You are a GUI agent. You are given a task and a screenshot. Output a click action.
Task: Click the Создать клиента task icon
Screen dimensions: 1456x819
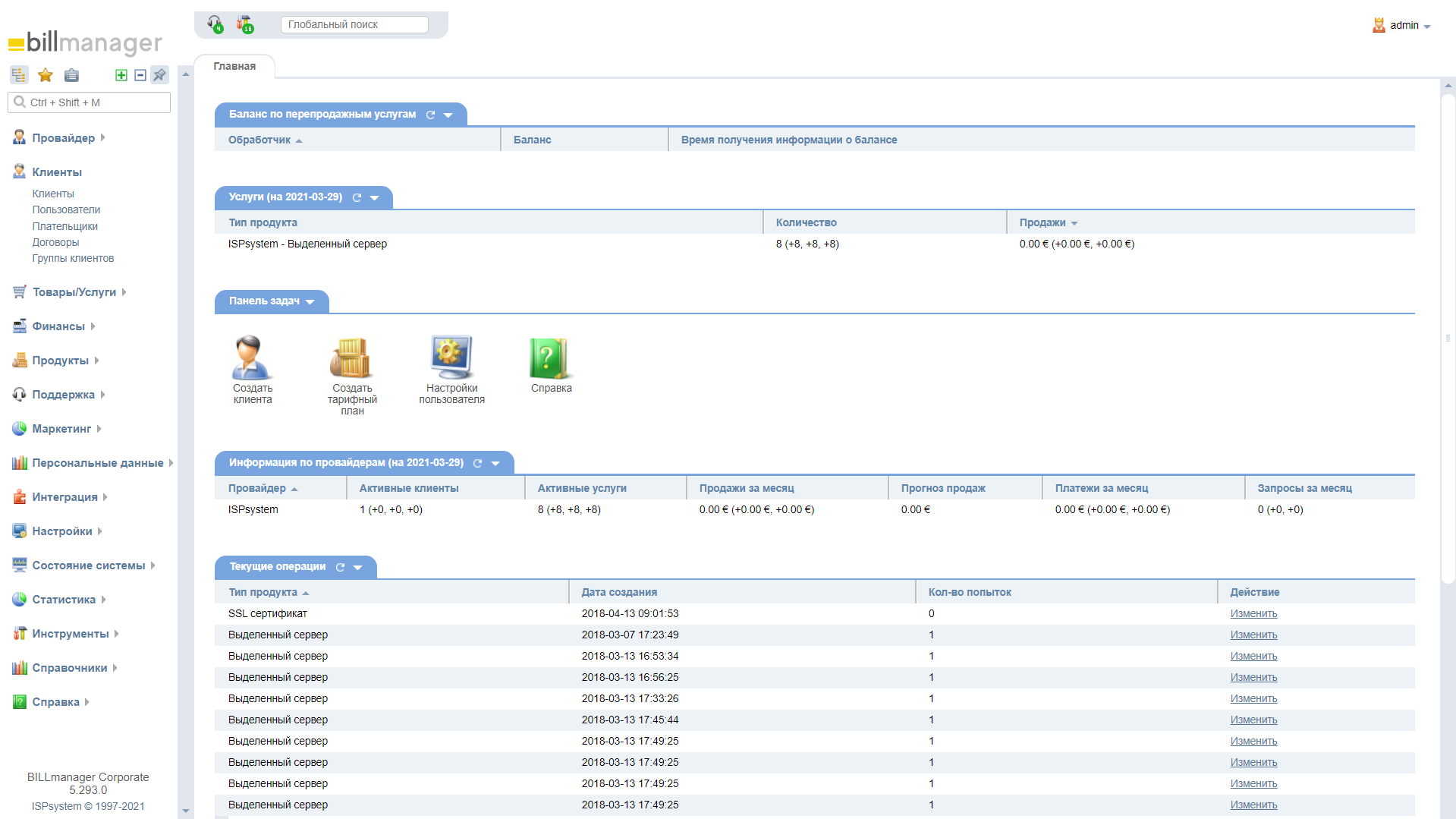click(252, 358)
